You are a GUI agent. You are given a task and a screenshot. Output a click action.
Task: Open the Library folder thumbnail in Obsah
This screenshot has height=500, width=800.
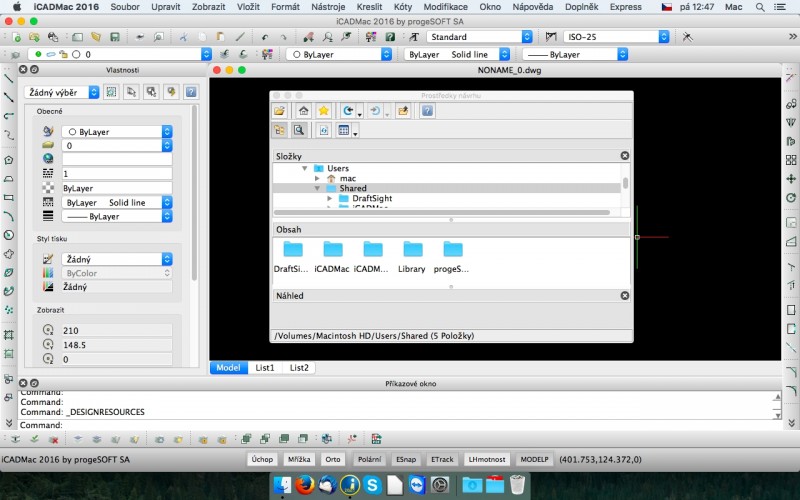pos(412,257)
